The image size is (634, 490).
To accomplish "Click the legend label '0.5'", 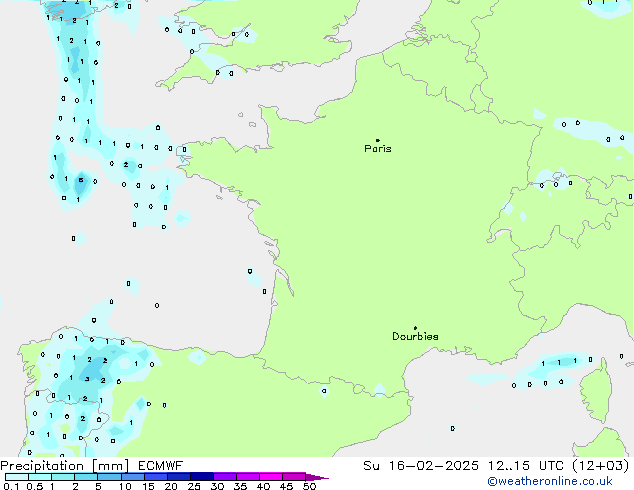I will (35, 486).
